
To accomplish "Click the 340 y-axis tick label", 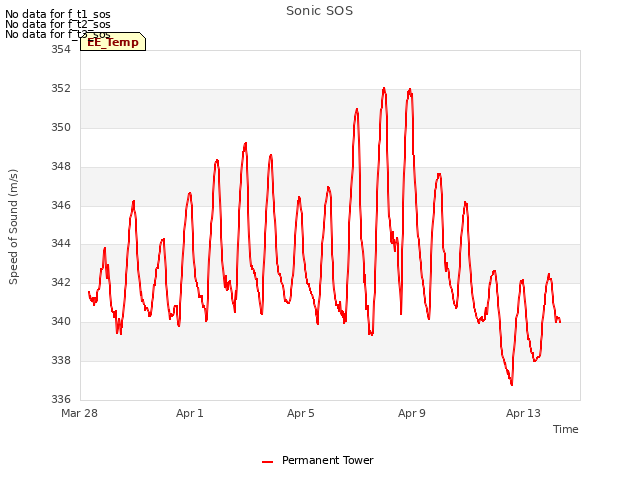I will [61, 322].
